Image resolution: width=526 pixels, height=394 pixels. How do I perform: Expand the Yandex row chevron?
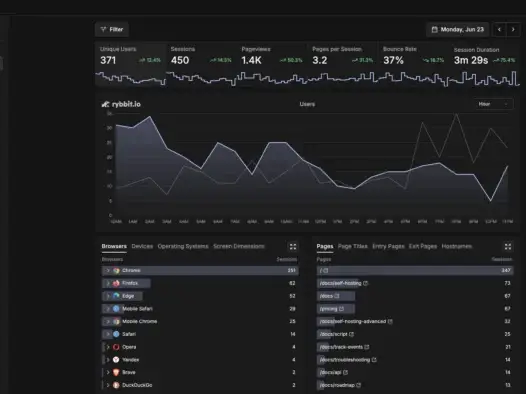[108, 360]
